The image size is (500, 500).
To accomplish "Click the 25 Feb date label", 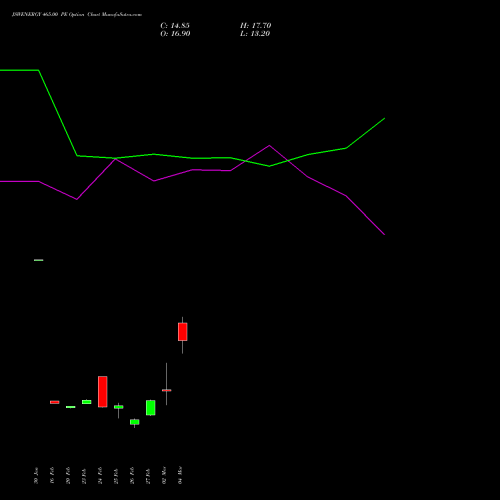I will click(x=116, y=476).
